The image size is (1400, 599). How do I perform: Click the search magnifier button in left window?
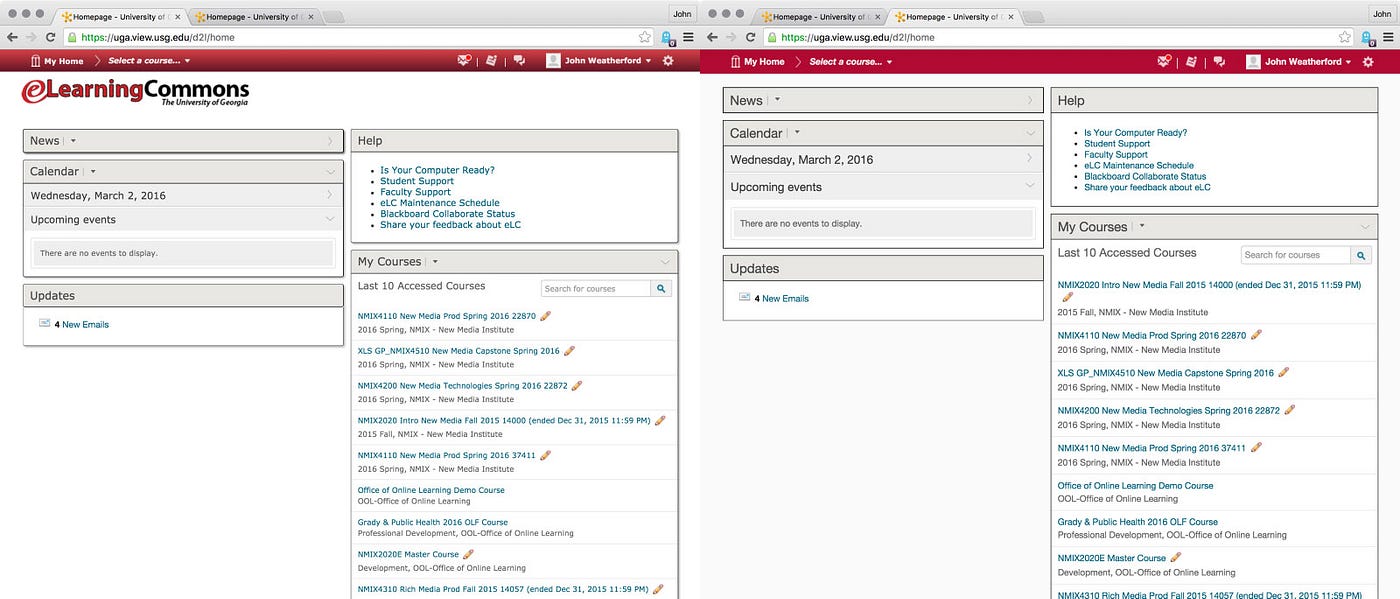pyautogui.click(x=661, y=288)
